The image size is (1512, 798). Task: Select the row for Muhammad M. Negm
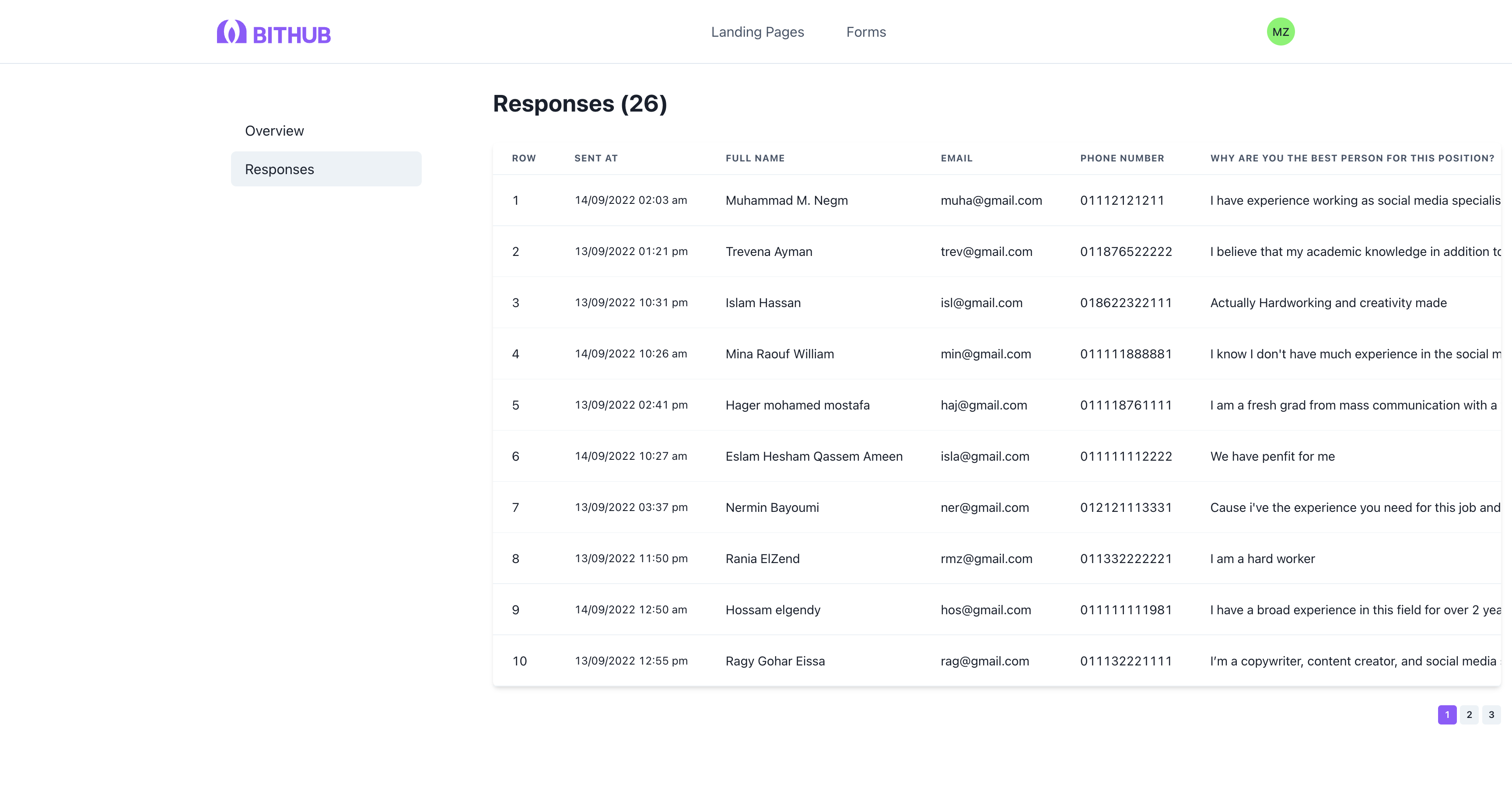[787, 200]
